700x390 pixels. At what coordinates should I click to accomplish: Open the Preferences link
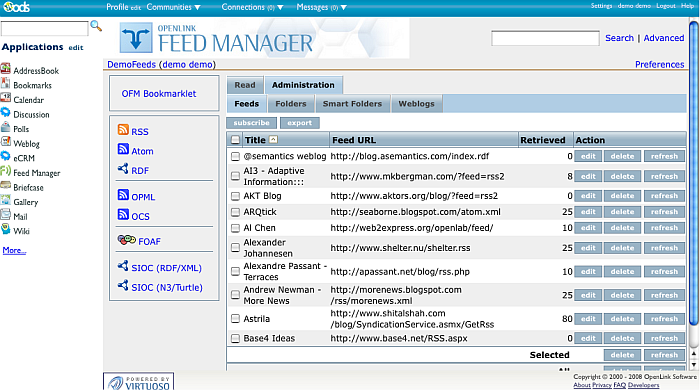point(659,64)
